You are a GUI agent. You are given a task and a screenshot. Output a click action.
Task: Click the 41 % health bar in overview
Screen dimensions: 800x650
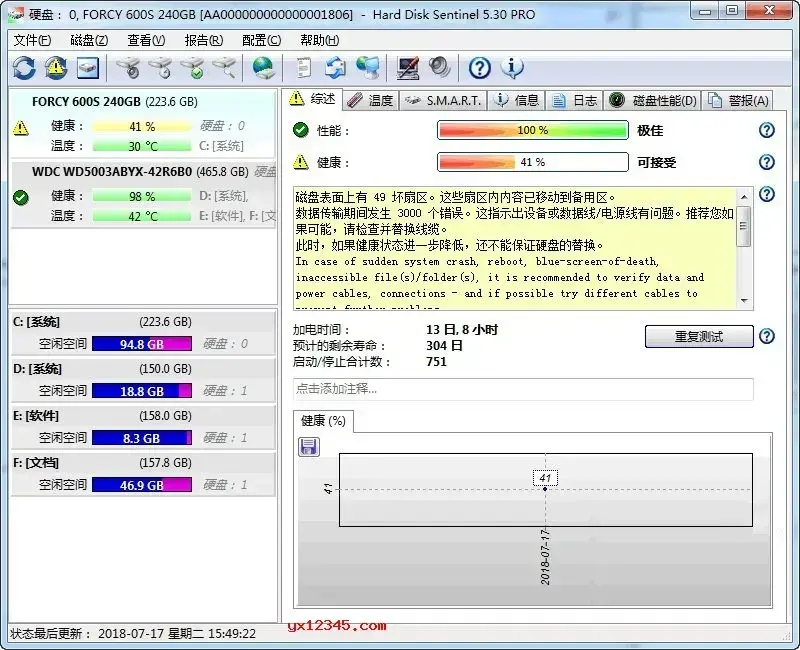coord(533,162)
